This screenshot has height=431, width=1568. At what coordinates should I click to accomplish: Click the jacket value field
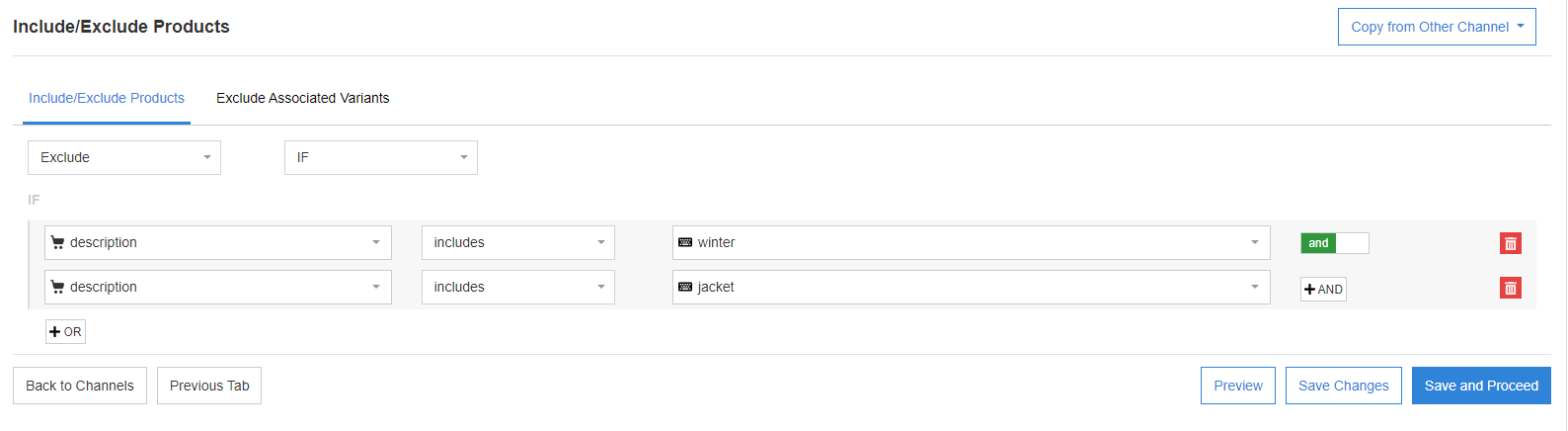(x=970, y=287)
